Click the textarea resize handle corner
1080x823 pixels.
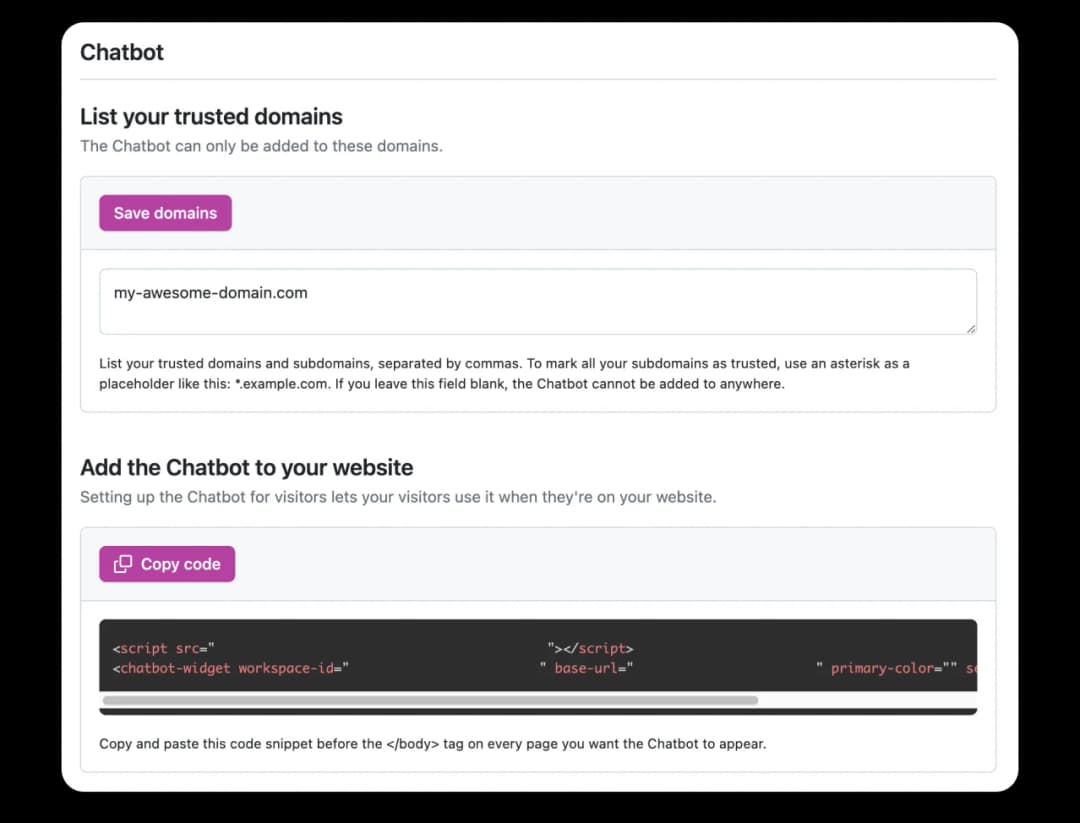pyautogui.click(x=970, y=329)
